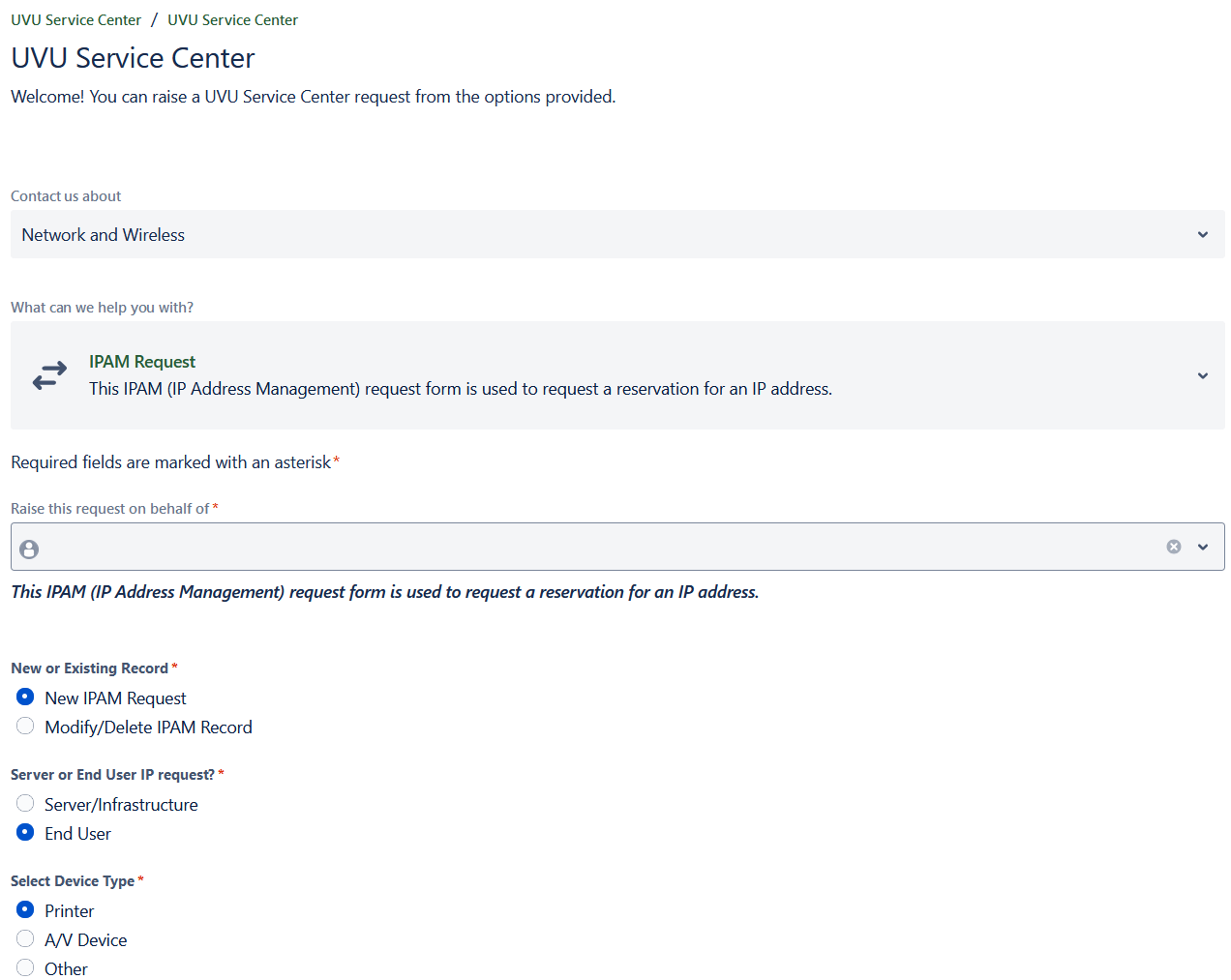Expand the IPAM Request type chevron

[1202, 375]
